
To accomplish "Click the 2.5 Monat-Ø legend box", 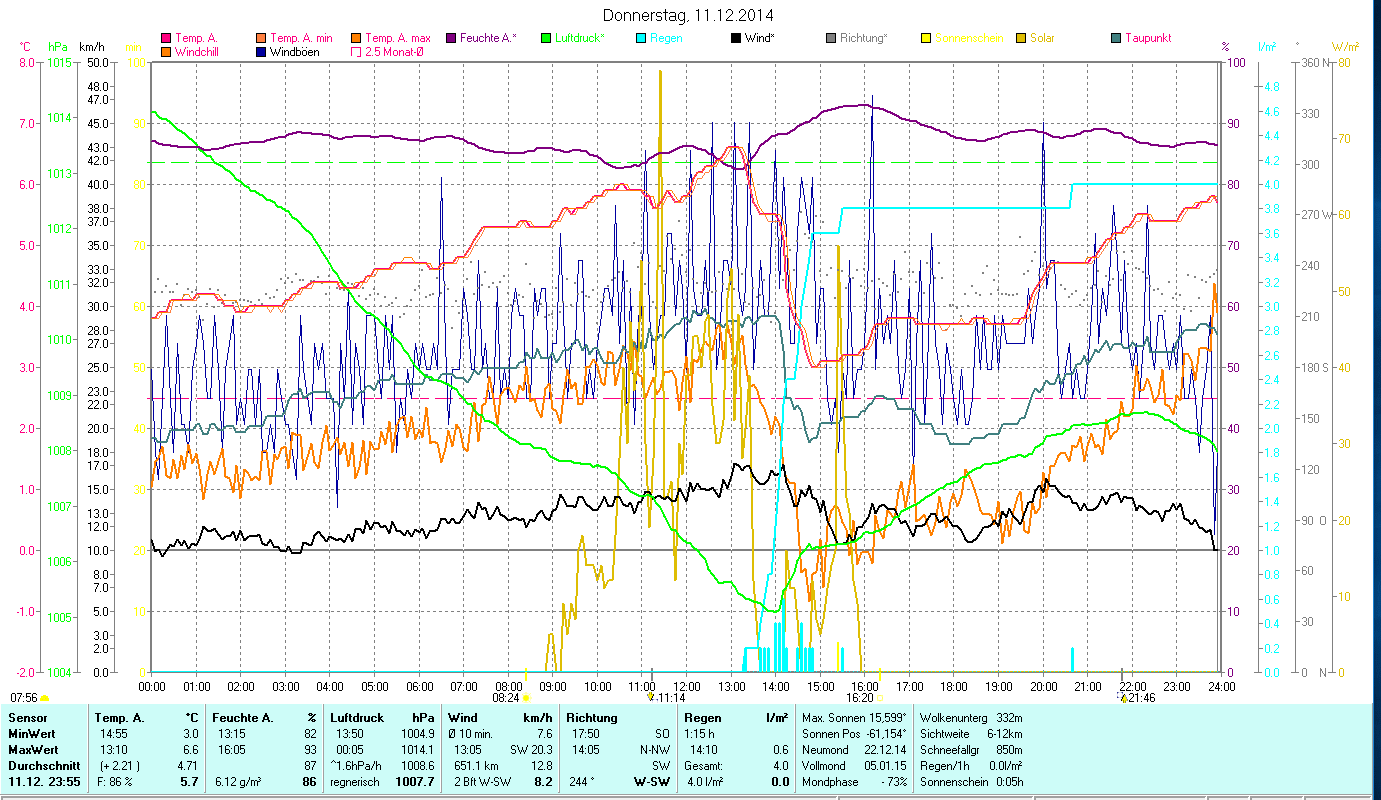I will (357, 51).
